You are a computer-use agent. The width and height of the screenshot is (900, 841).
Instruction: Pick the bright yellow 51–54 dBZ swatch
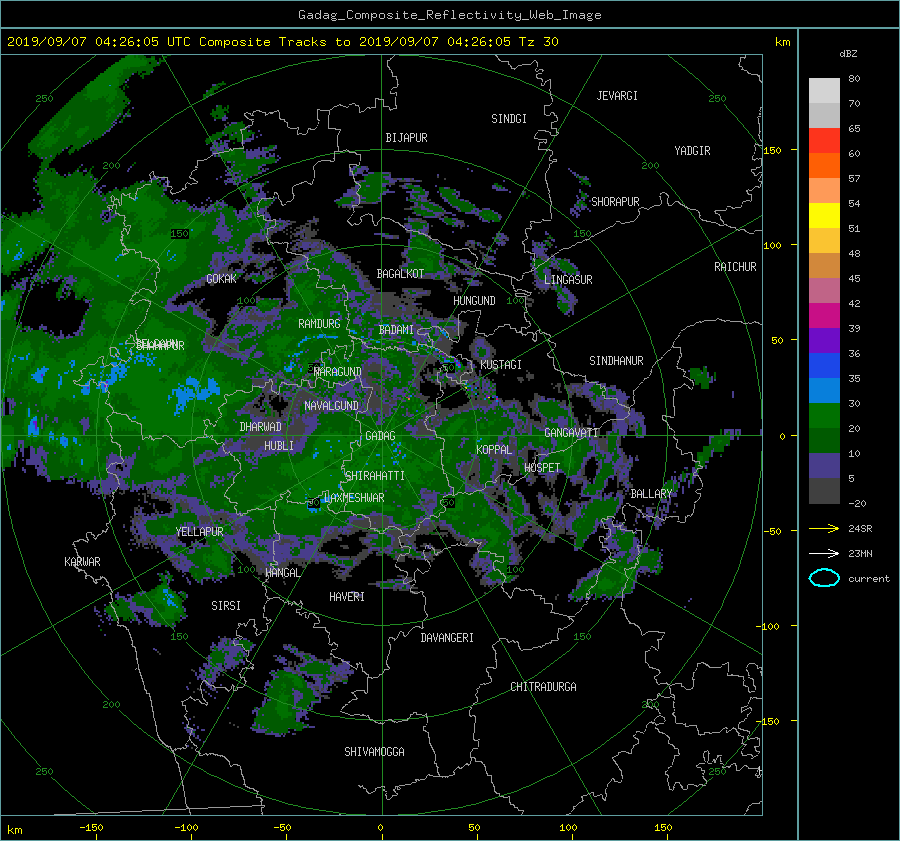[824, 216]
